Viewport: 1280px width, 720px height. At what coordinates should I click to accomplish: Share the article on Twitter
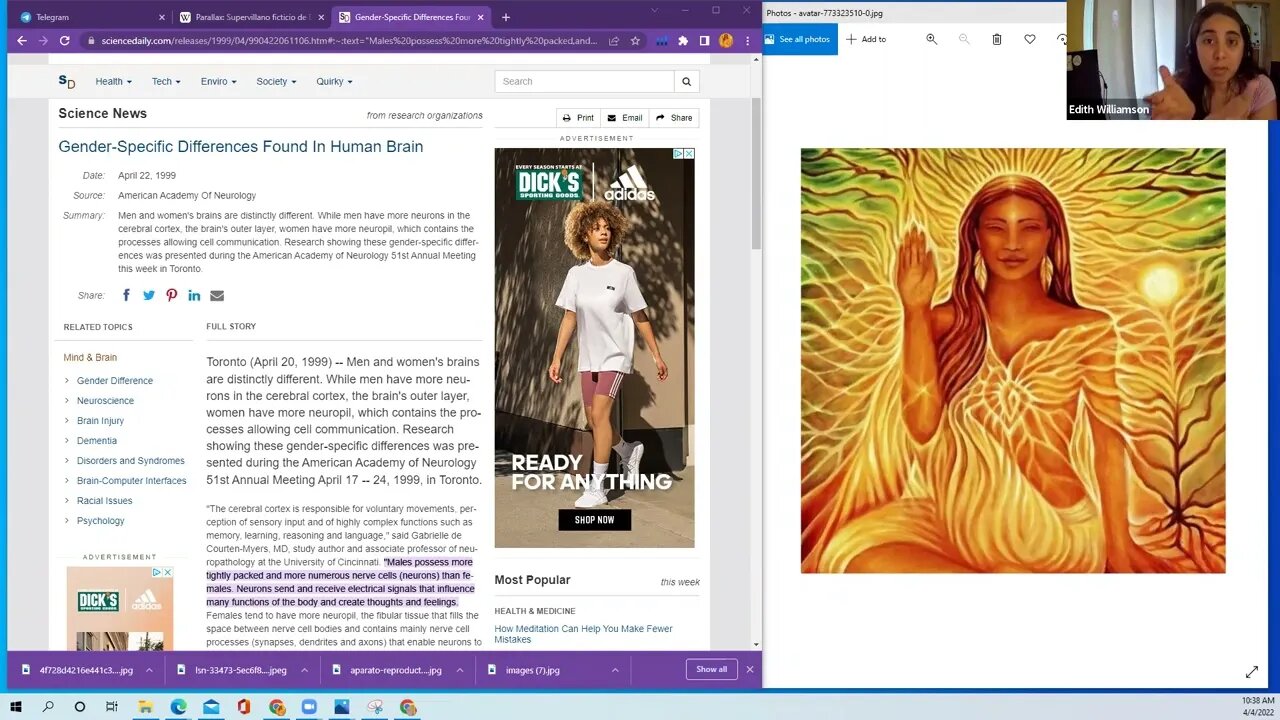tap(149, 295)
